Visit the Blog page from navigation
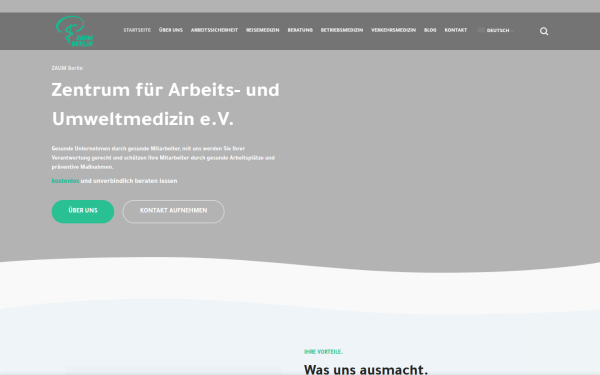The width and height of the screenshot is (600, 375). coord(430,30)
